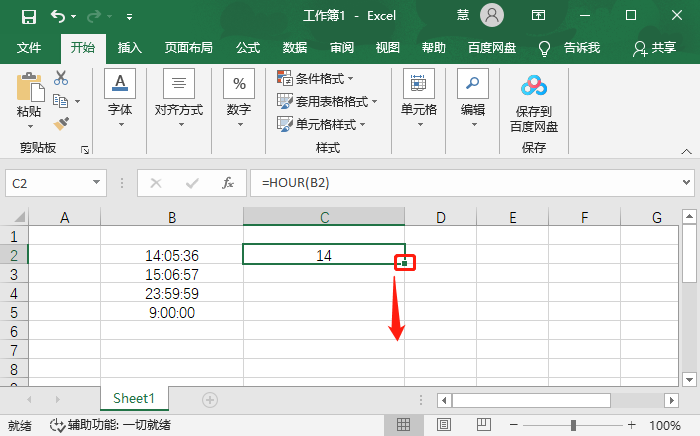Viewport: 700px width, 436px height.
Task: Select cell B3 containing 15:06:57
Action: pyautogui.click(x=172, y=274)
